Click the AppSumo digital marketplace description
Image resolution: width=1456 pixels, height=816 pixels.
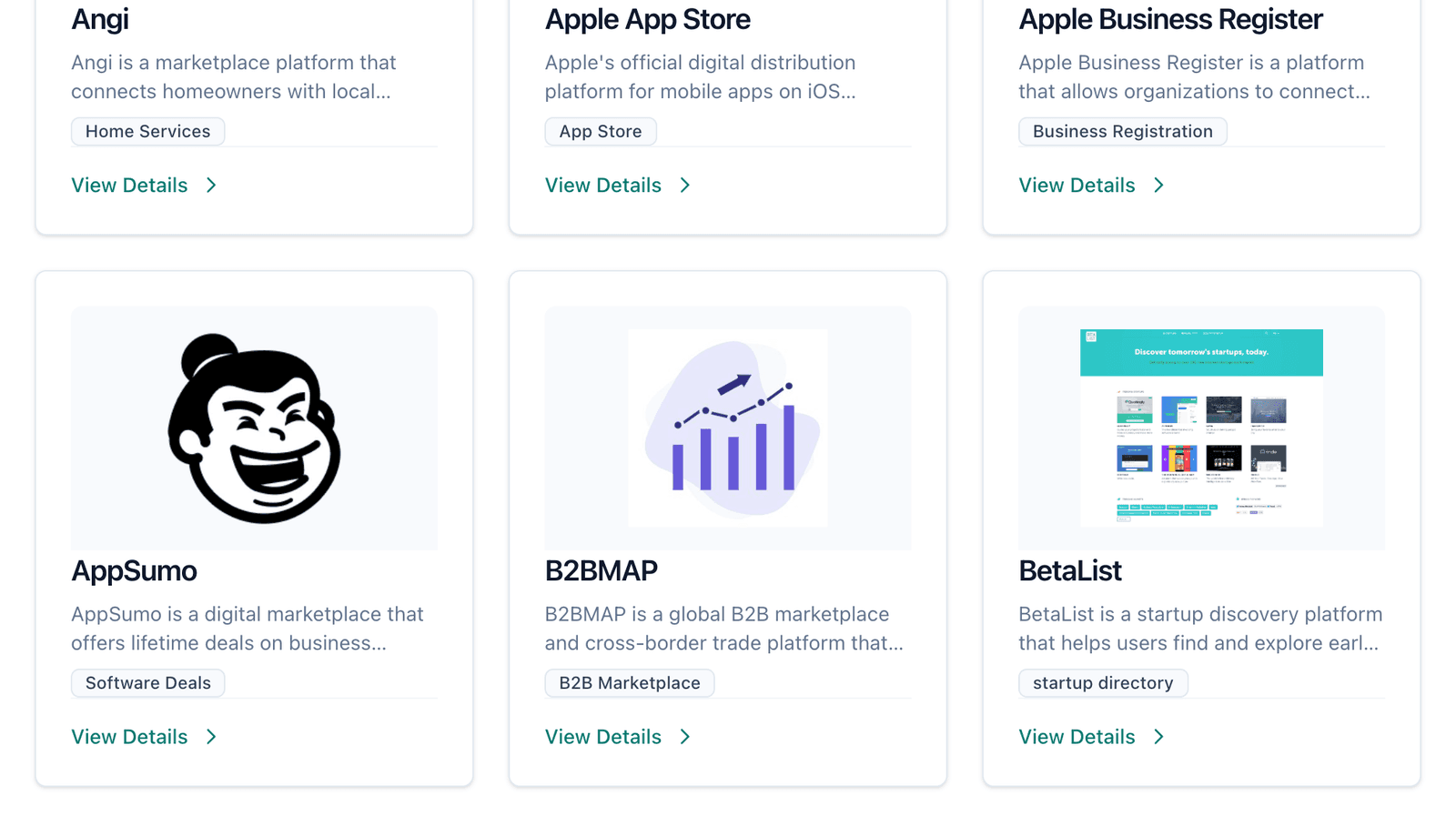click(x=248, y=629)
